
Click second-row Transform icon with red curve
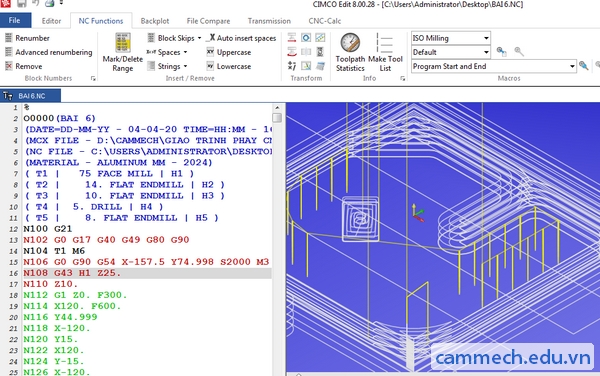tap(292, 52)
